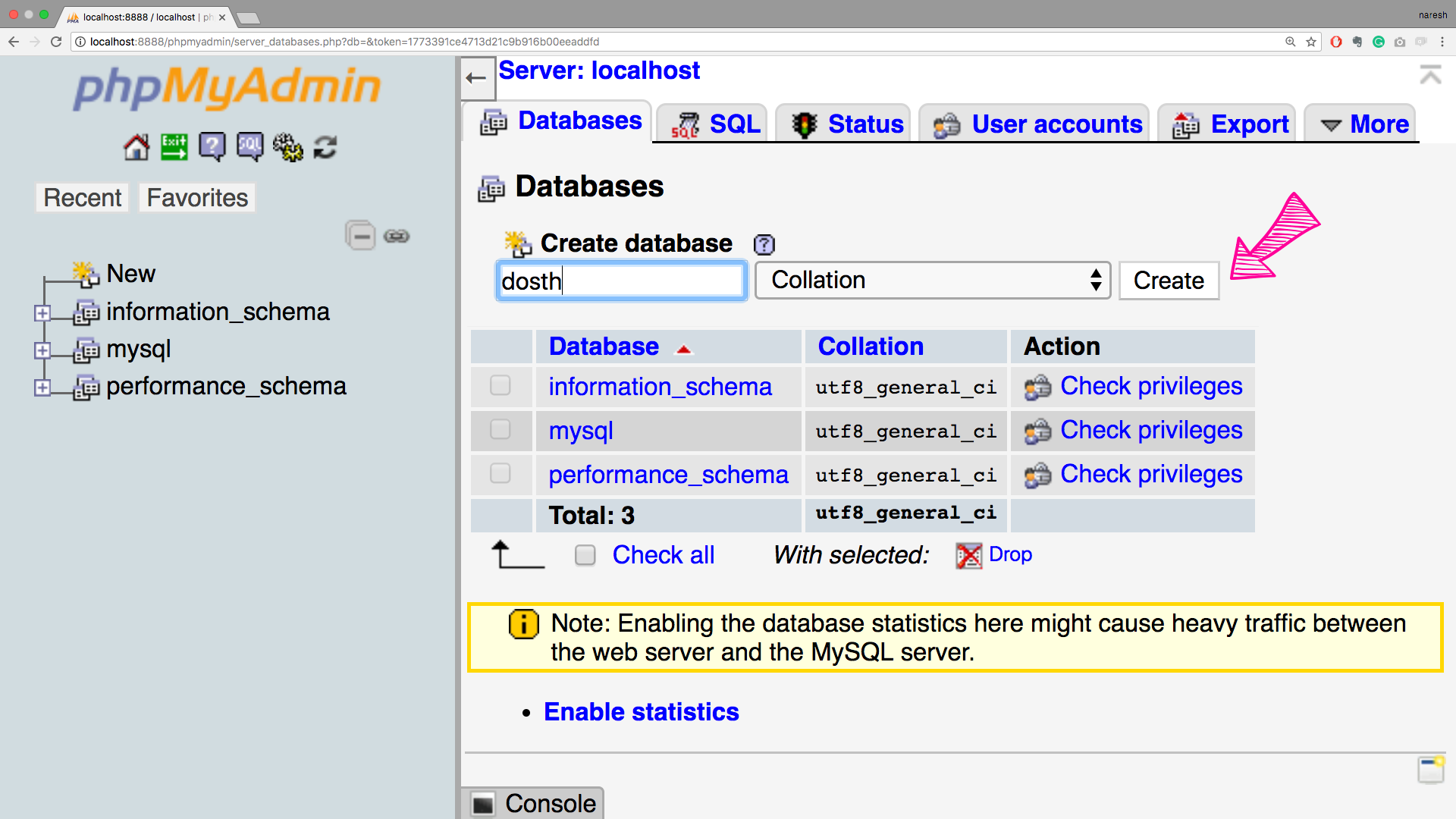This screenshot has height=819, width=1456.
Task: Toggle checkbox next to mysql database
Action: [x=501, y=429]
